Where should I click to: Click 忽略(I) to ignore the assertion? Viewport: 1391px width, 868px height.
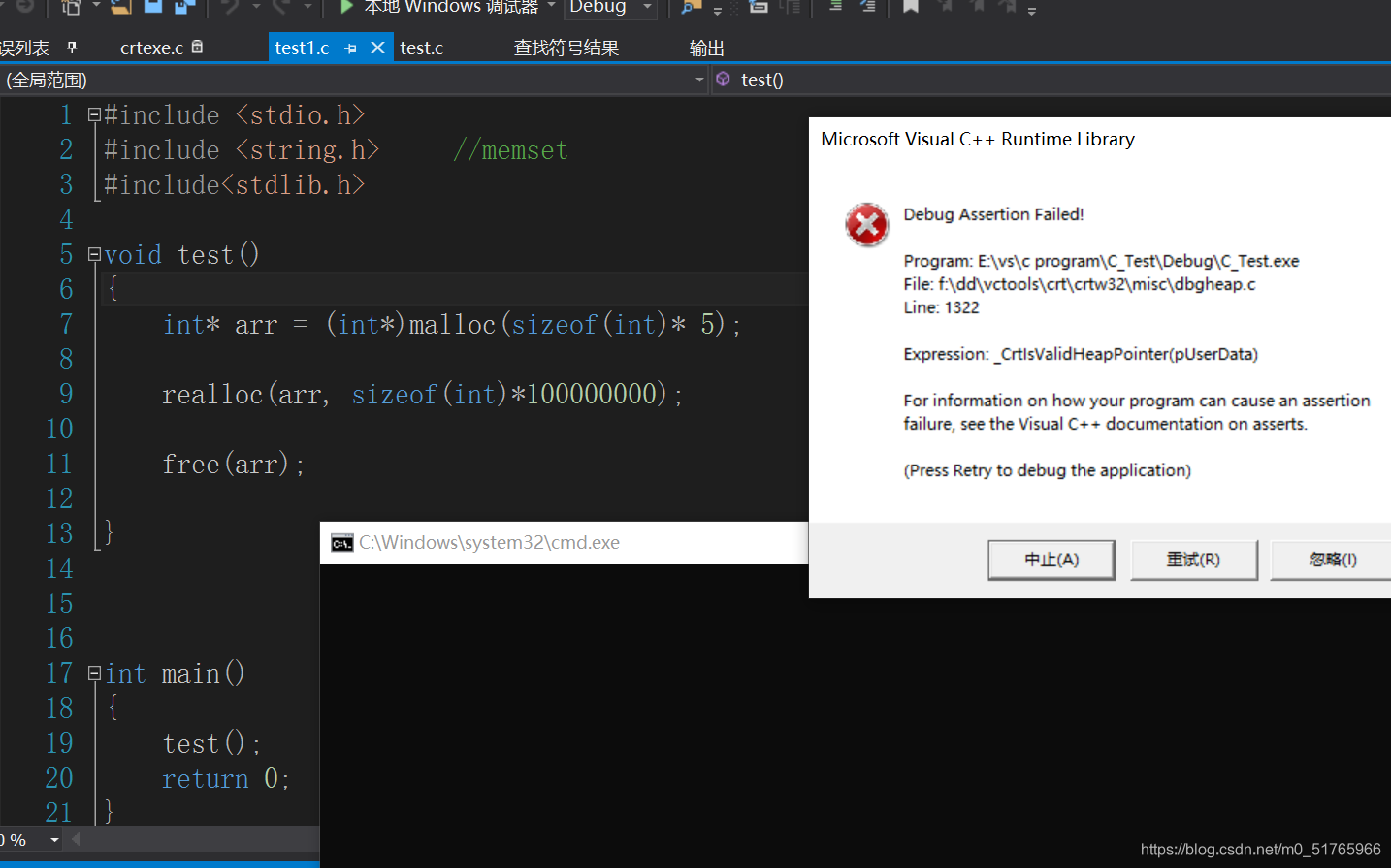pyautogui.click(x=1333, y=560)
